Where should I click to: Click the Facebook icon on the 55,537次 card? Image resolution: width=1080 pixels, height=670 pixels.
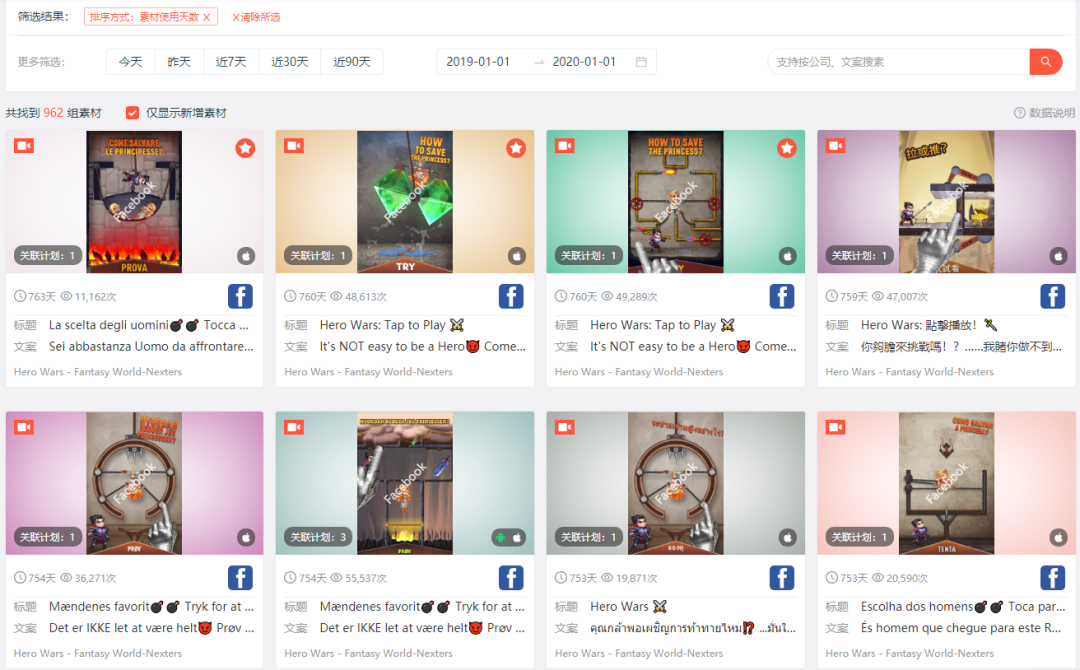(x=511, y=578)
